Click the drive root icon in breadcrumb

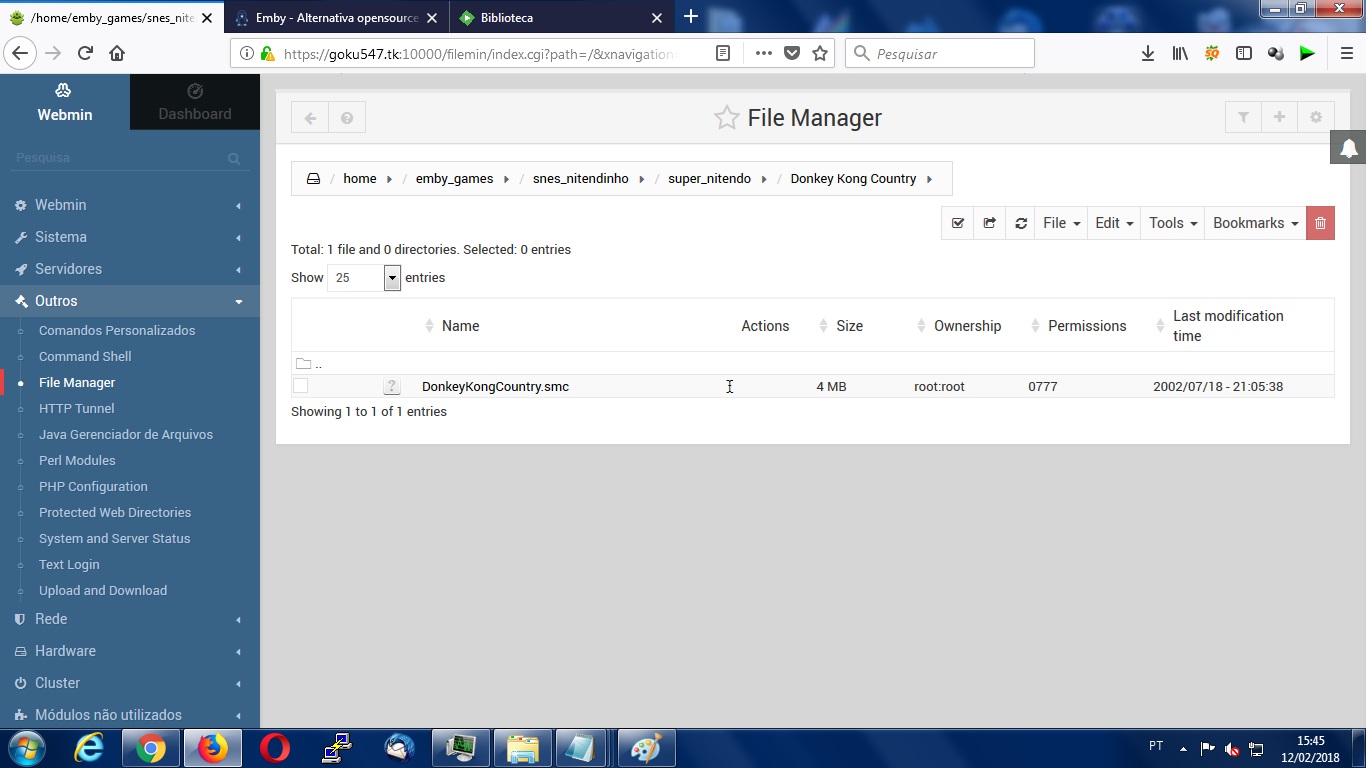point(313,179)
